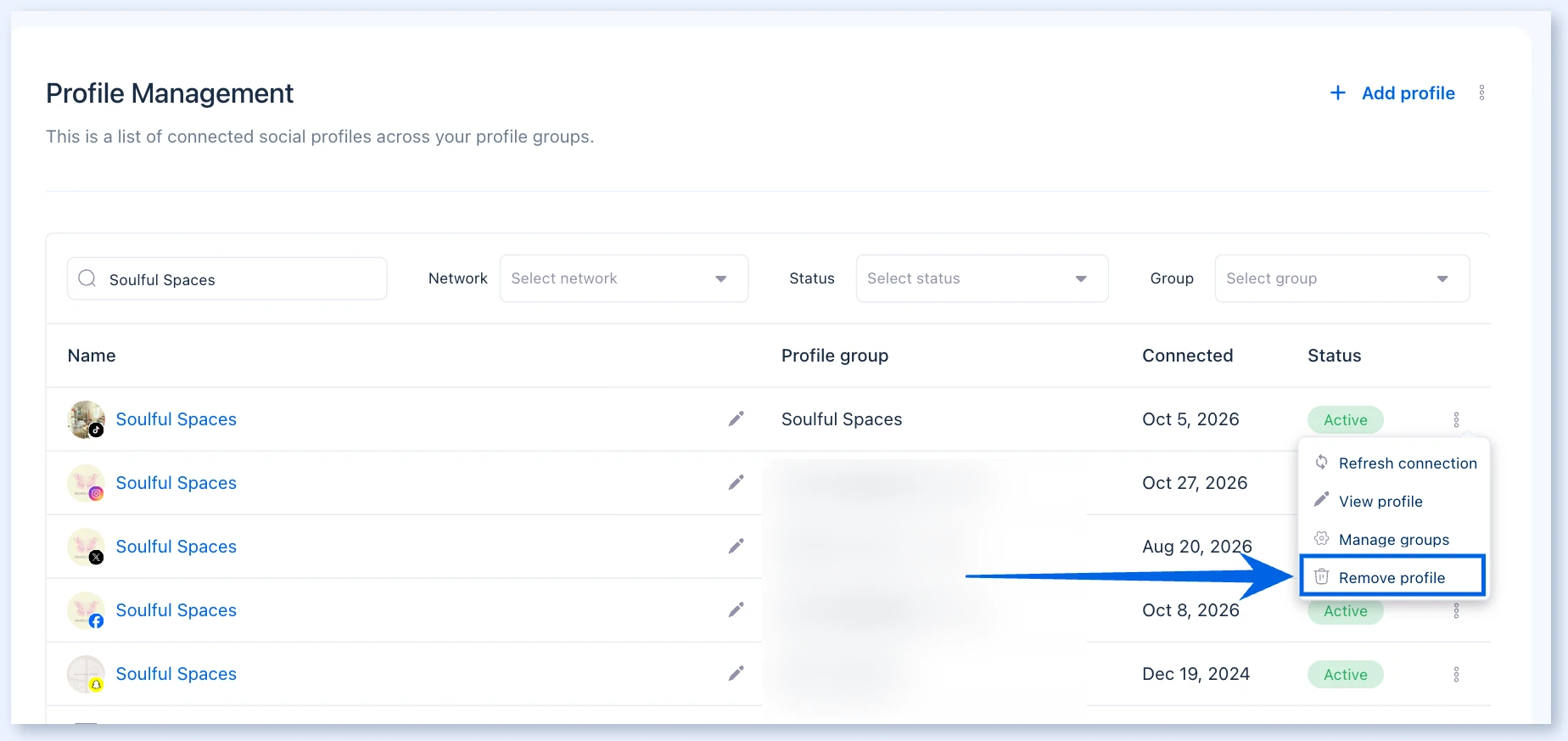Click the Soulful Spaces profile group cell

842,419
